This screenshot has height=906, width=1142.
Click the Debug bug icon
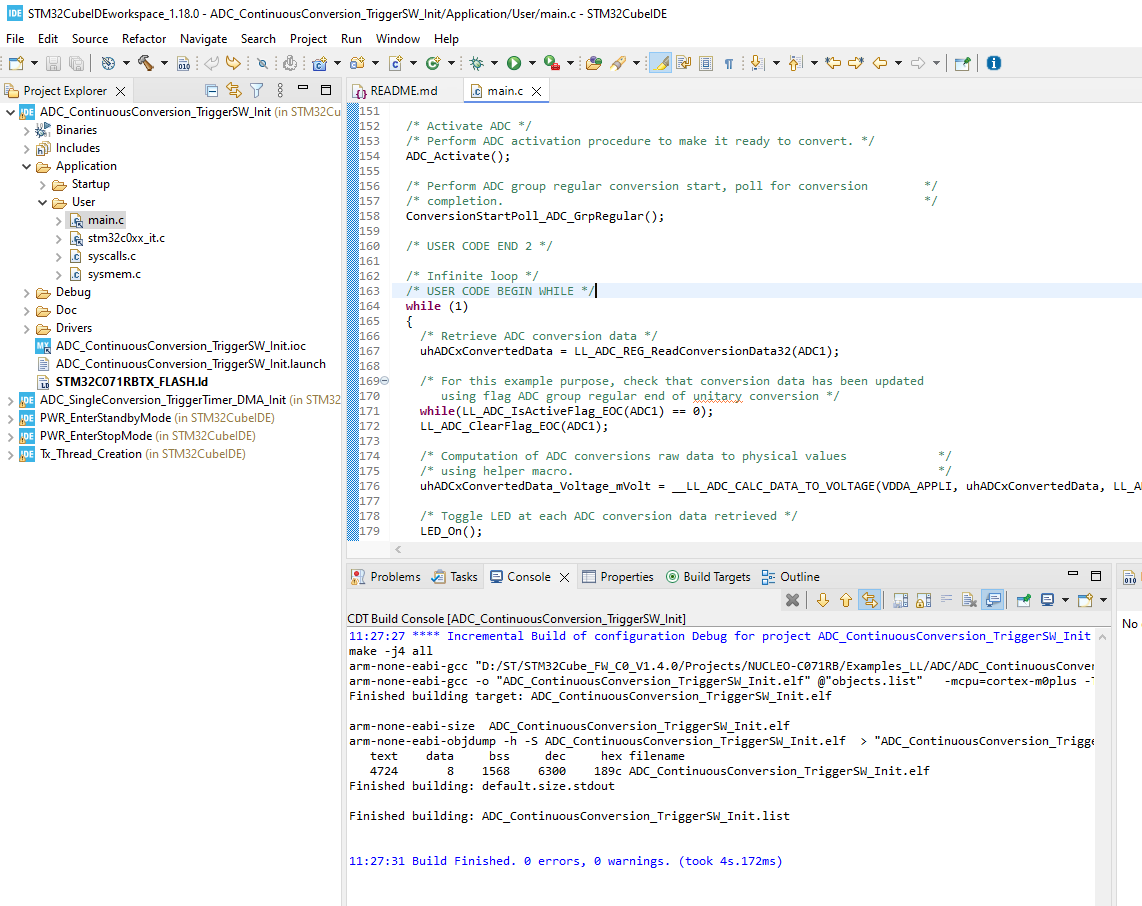click(477, 63)
